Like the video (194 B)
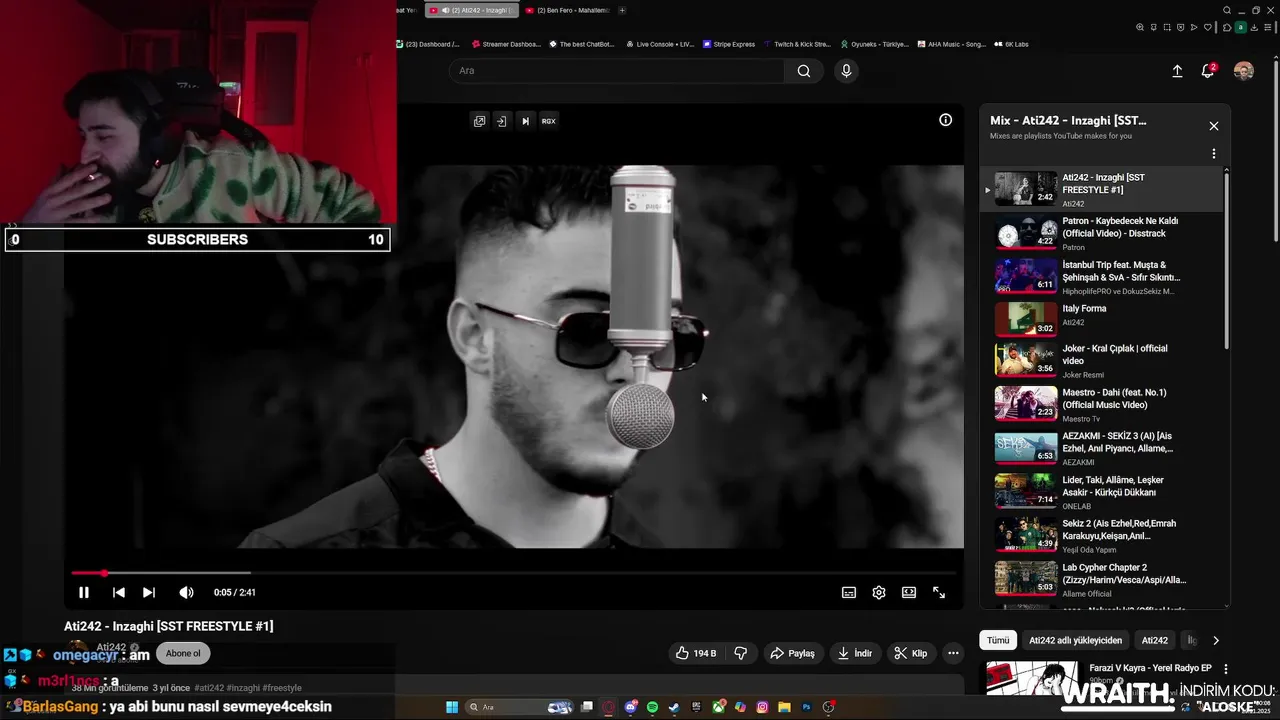This screenshot has width=1280, height=720. pos(696,653)
